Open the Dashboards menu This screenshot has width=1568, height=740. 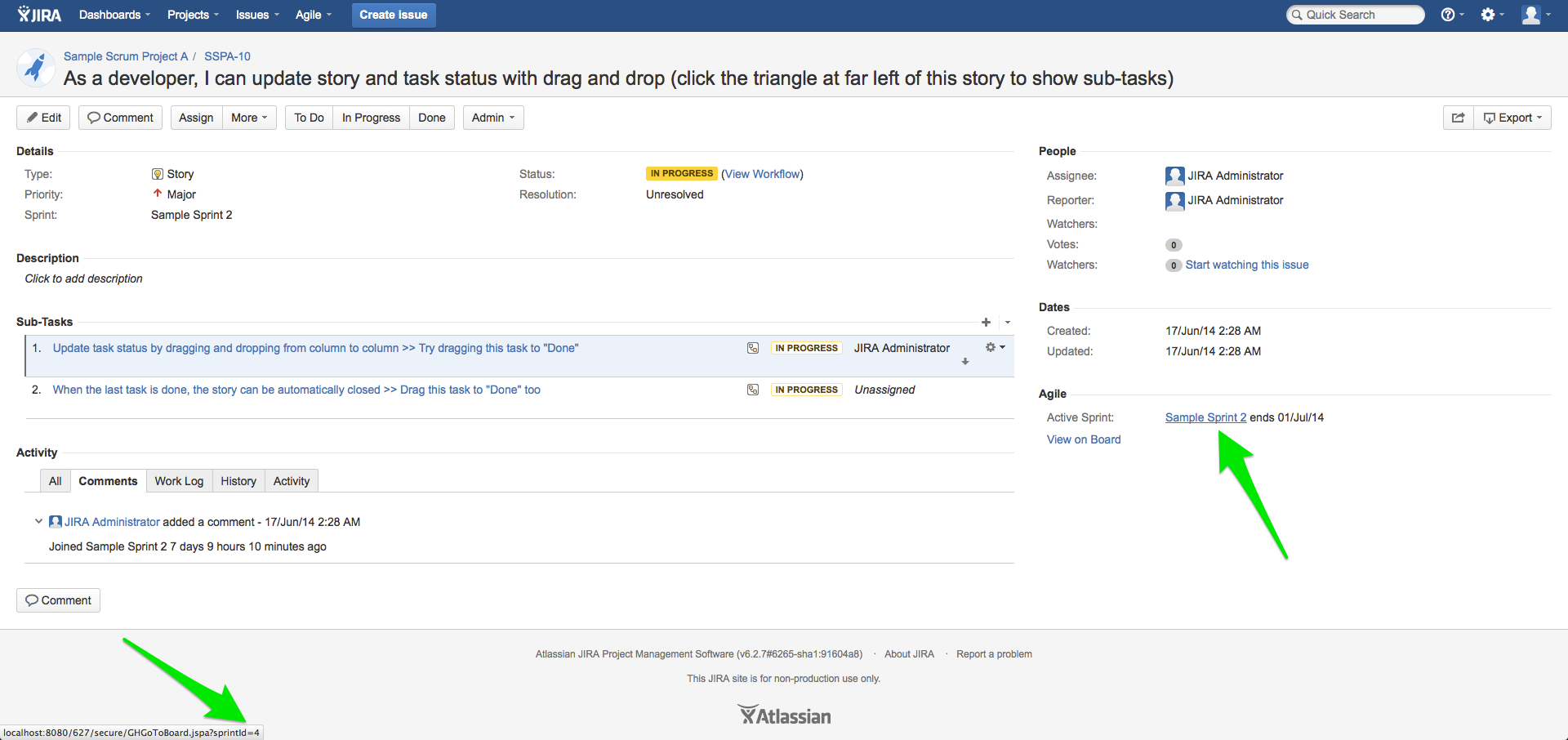point(114,15)
